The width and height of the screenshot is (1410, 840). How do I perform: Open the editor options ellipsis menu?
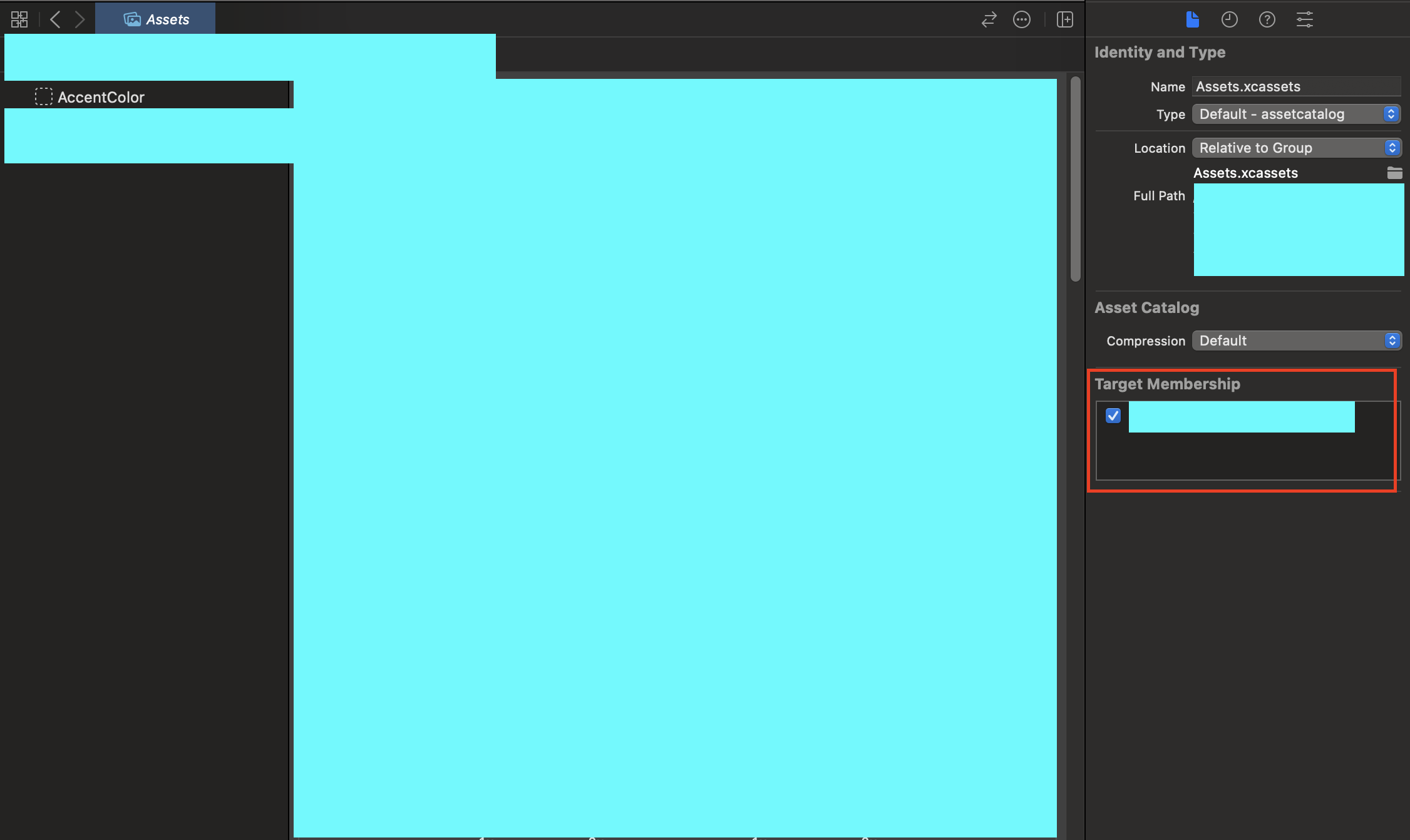[x=1022, y=19]
